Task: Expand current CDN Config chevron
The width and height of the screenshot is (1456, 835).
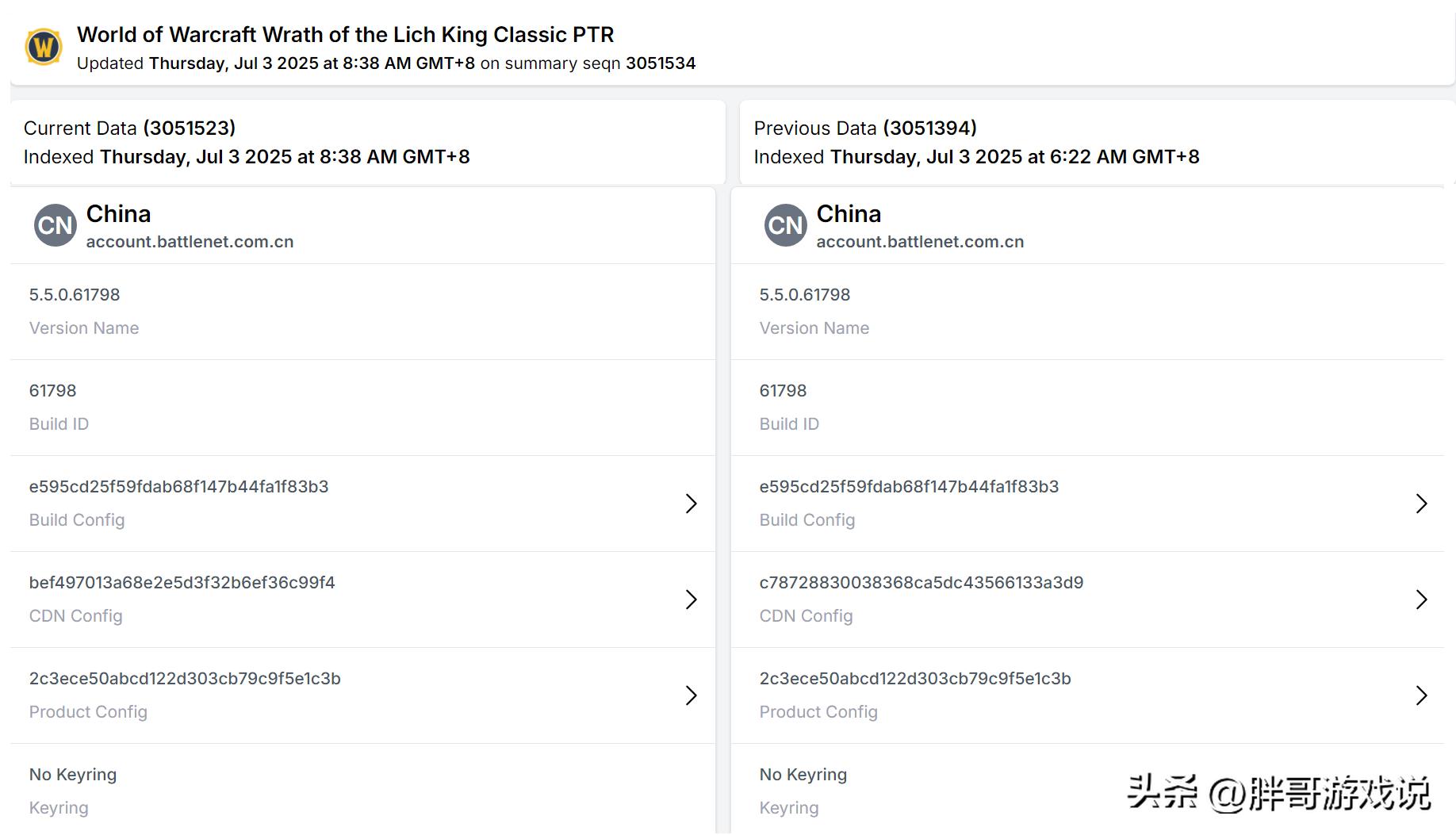Action: [691, 599]
